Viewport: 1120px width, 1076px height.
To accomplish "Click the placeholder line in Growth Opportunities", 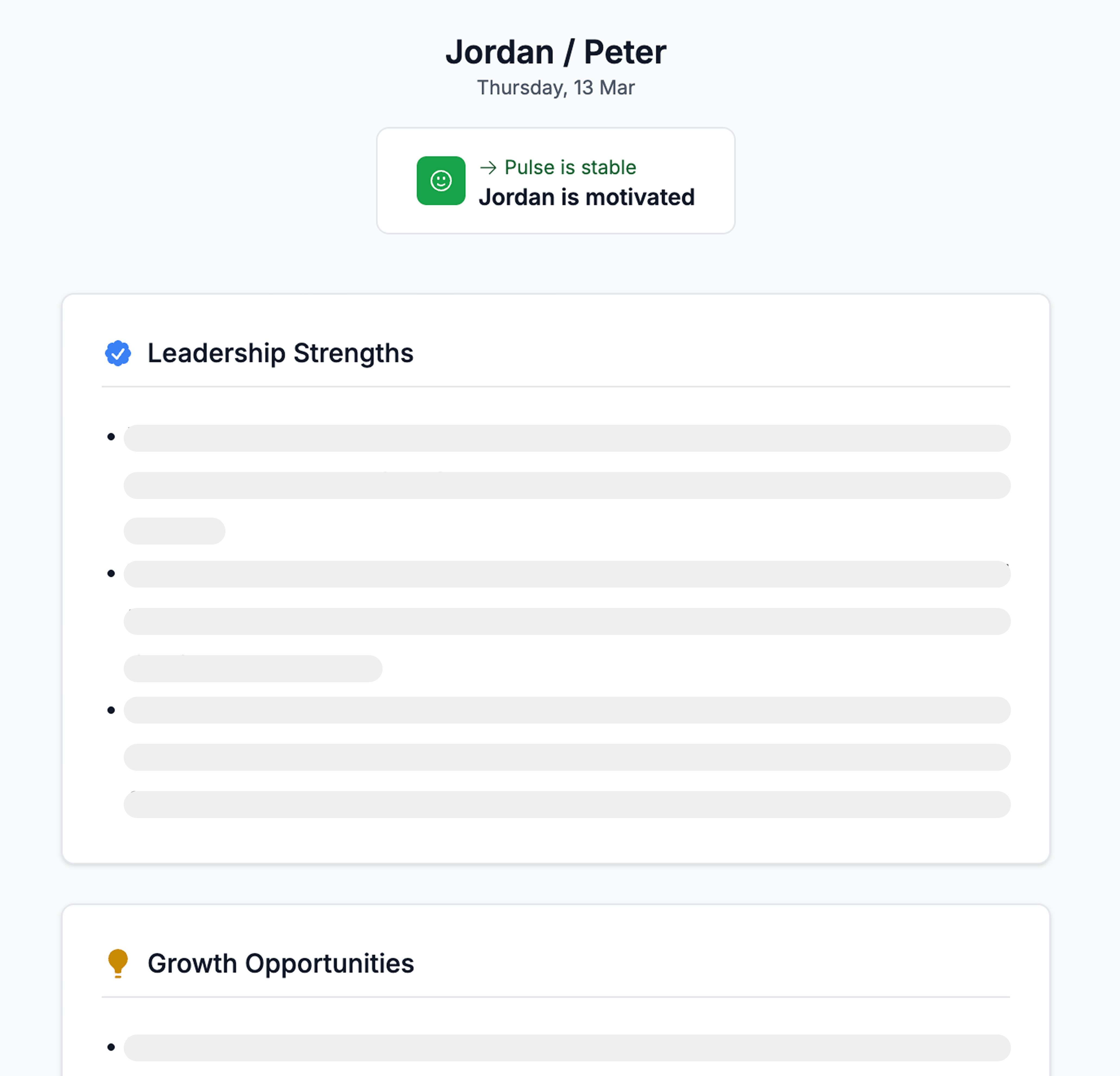I will point(567,1048).
